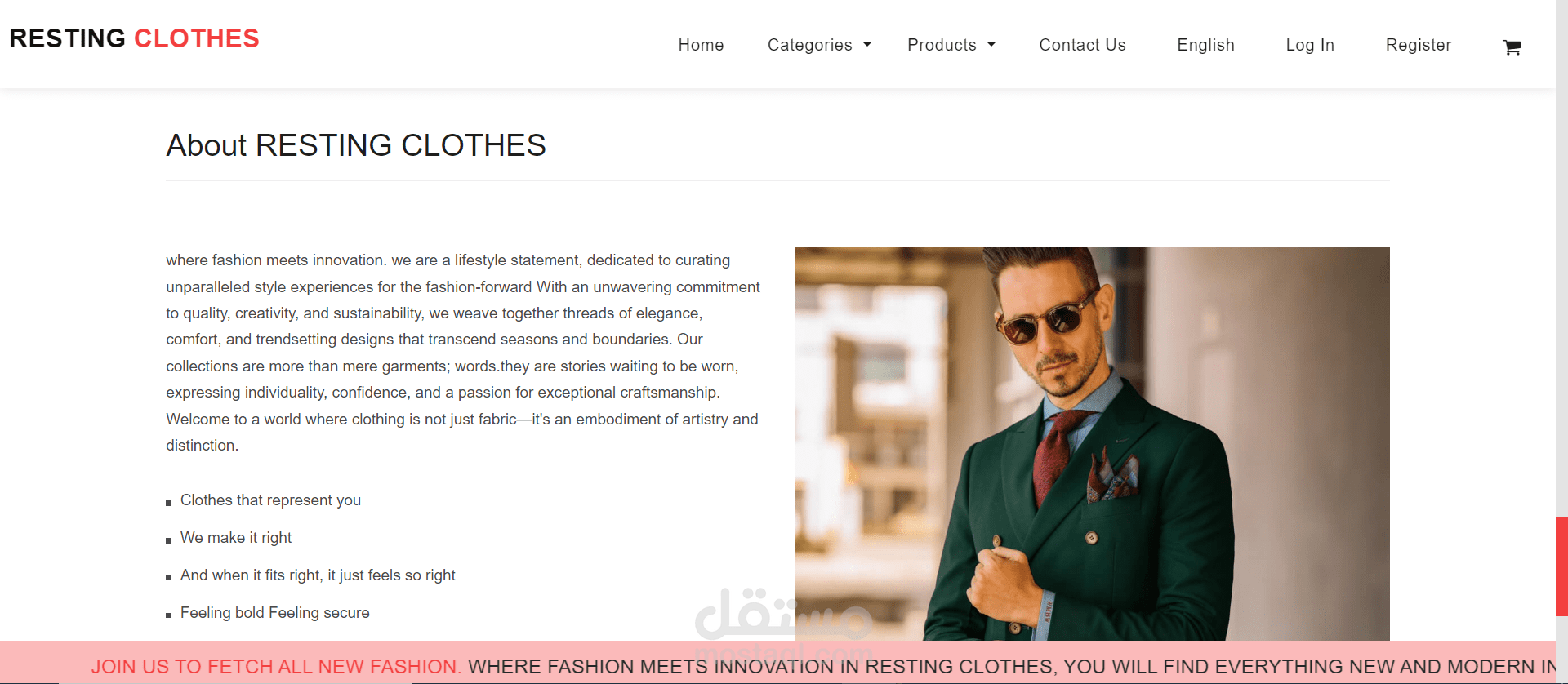The image size is (1568, 684).
Task: Click the Products menu label
Action: pos(942,45)
